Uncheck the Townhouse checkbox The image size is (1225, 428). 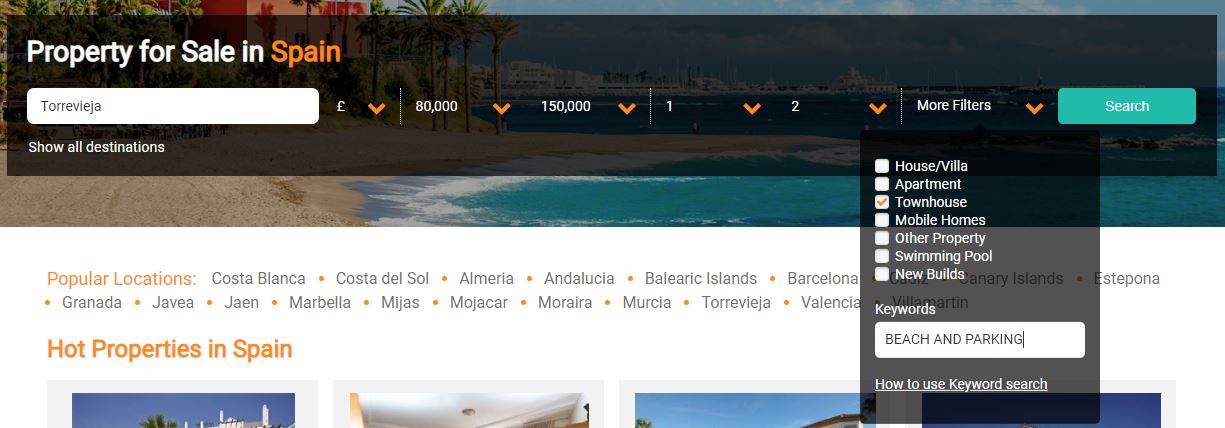[882, 202]
